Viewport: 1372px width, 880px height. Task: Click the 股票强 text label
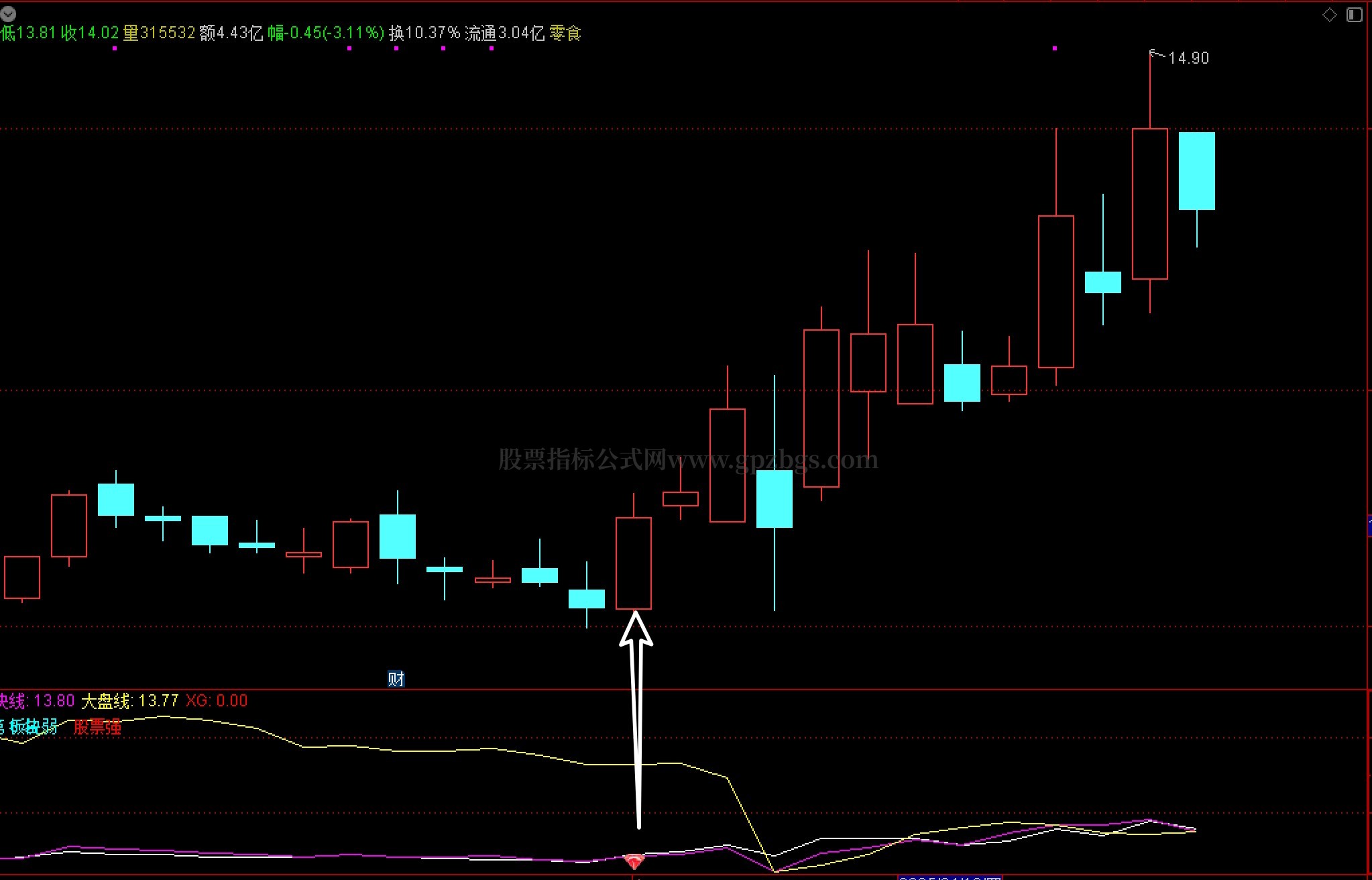tap(97, 727)
